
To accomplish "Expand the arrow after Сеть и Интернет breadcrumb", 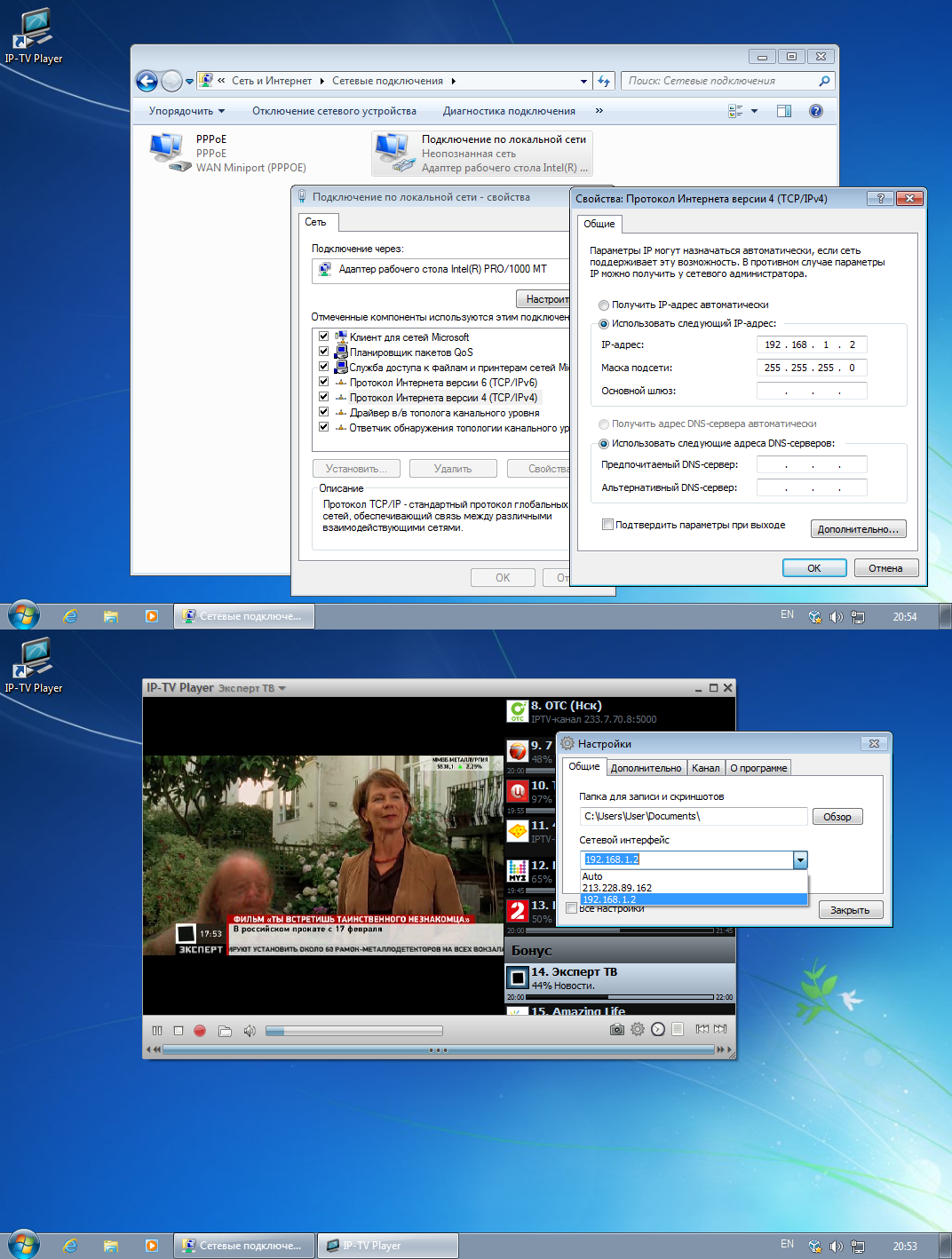I will click(321, 81).
